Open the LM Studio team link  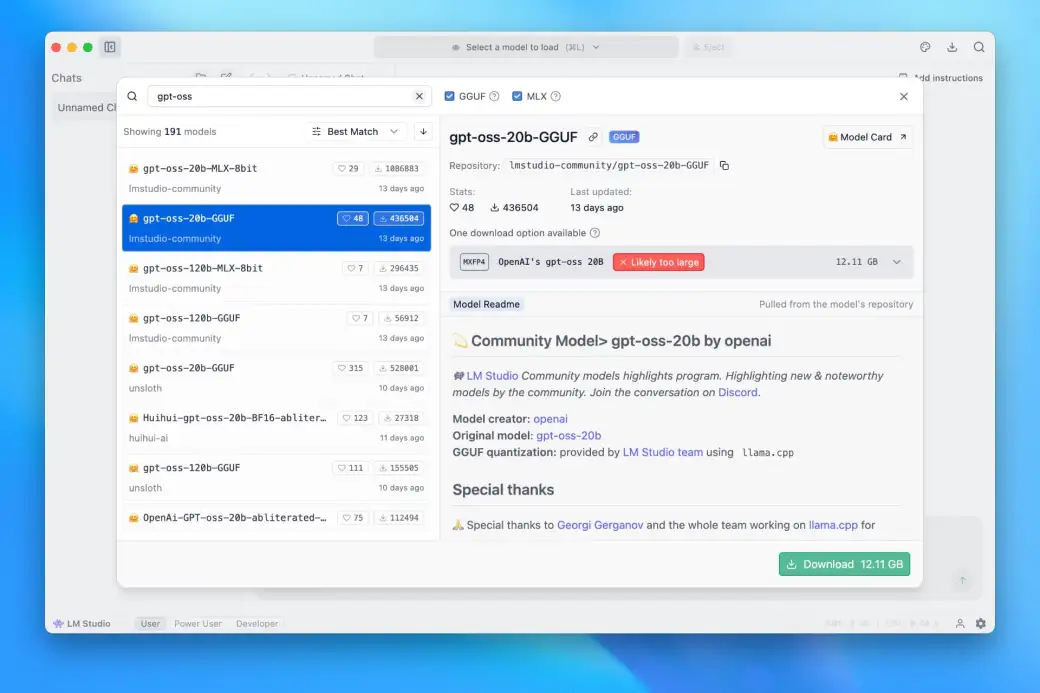[663, 452]
